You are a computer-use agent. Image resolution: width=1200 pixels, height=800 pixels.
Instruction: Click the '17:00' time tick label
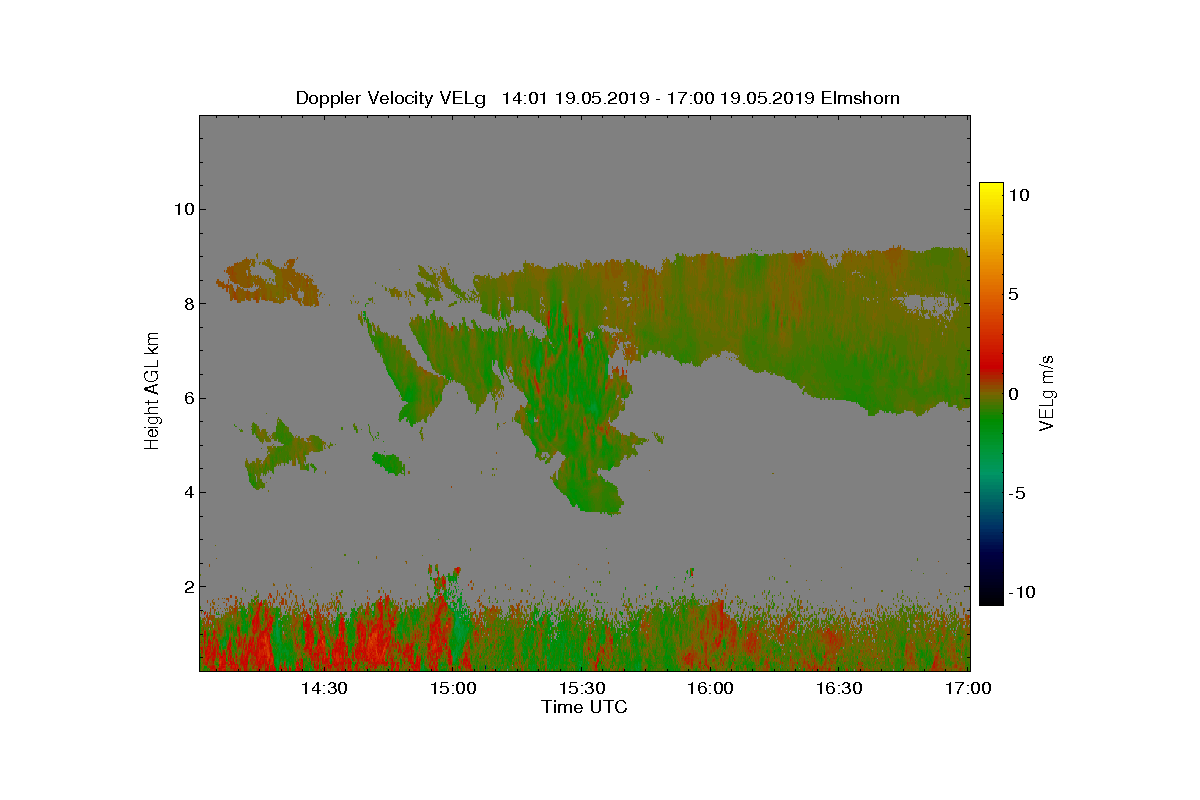tap(968, 688)
